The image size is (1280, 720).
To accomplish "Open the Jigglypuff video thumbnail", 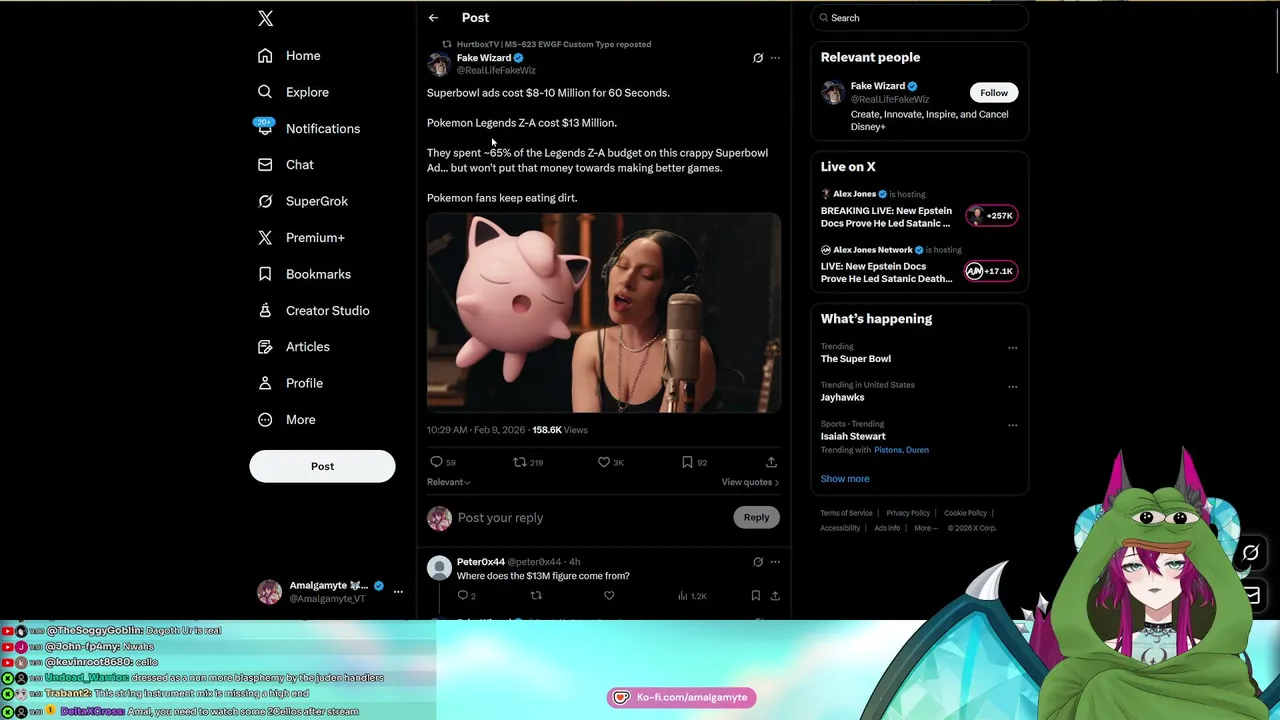I will tap(604, 312).
